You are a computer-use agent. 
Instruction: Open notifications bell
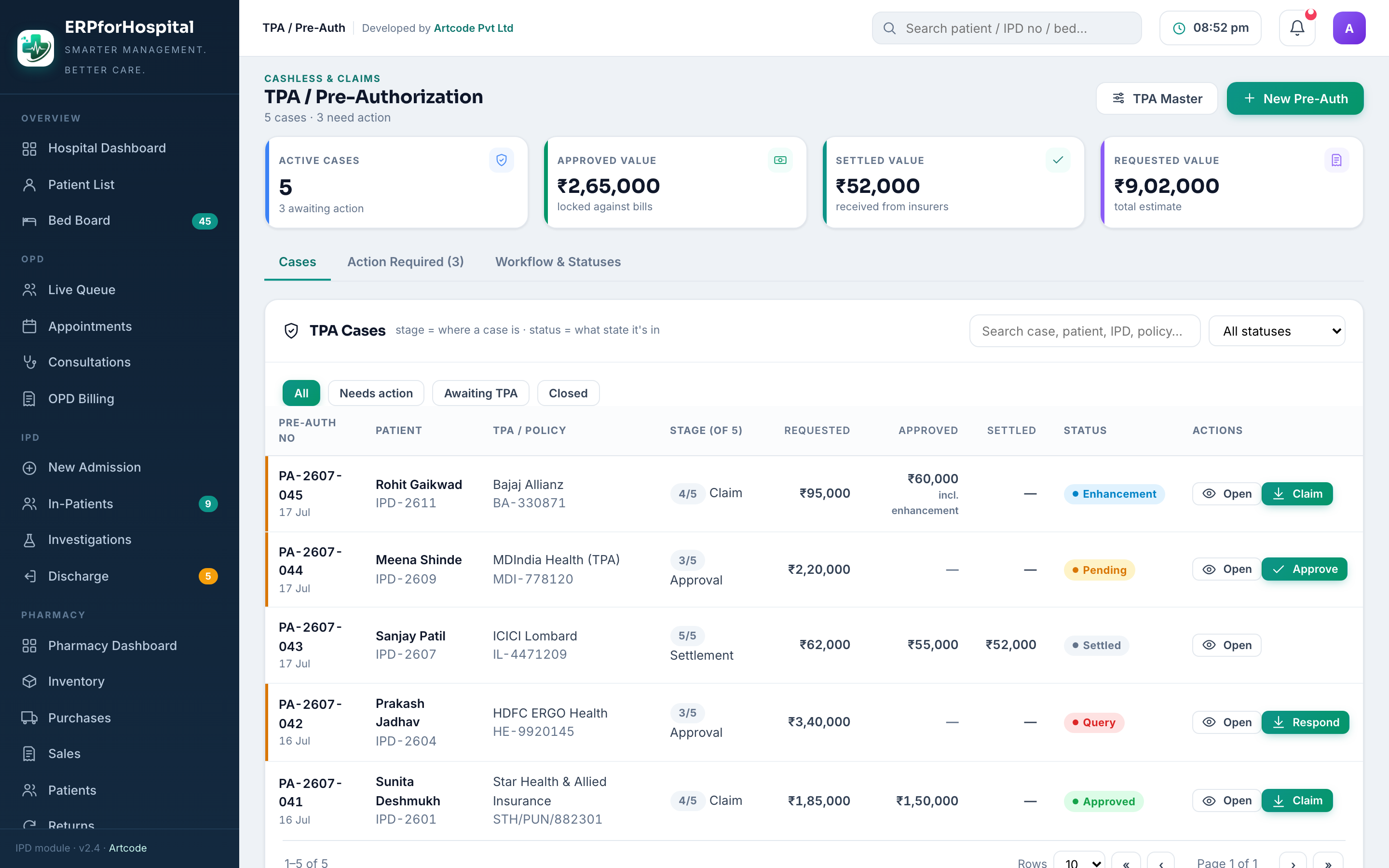click(1297, 28)
